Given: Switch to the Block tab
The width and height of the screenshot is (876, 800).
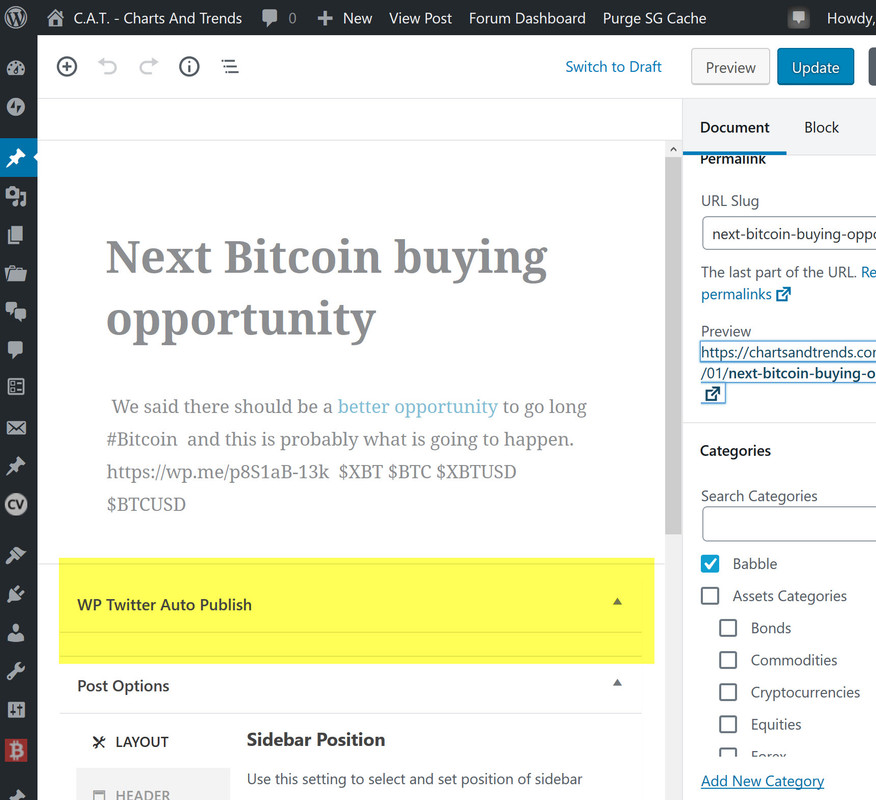Looking at the screenshot, I should tap(821, 127).
